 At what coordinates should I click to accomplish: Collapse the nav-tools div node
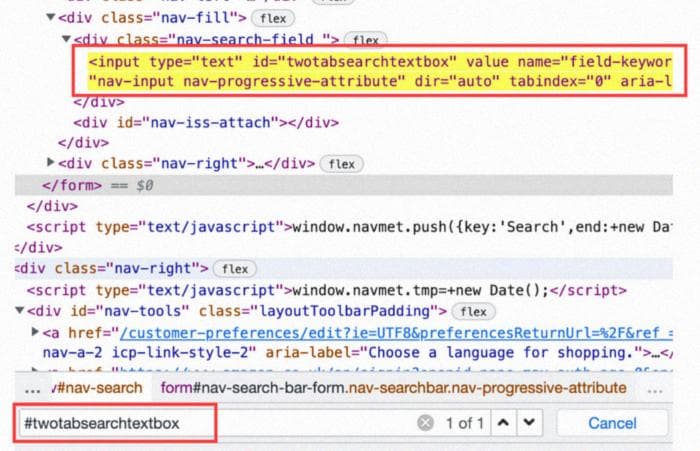(x=19, y=310)
